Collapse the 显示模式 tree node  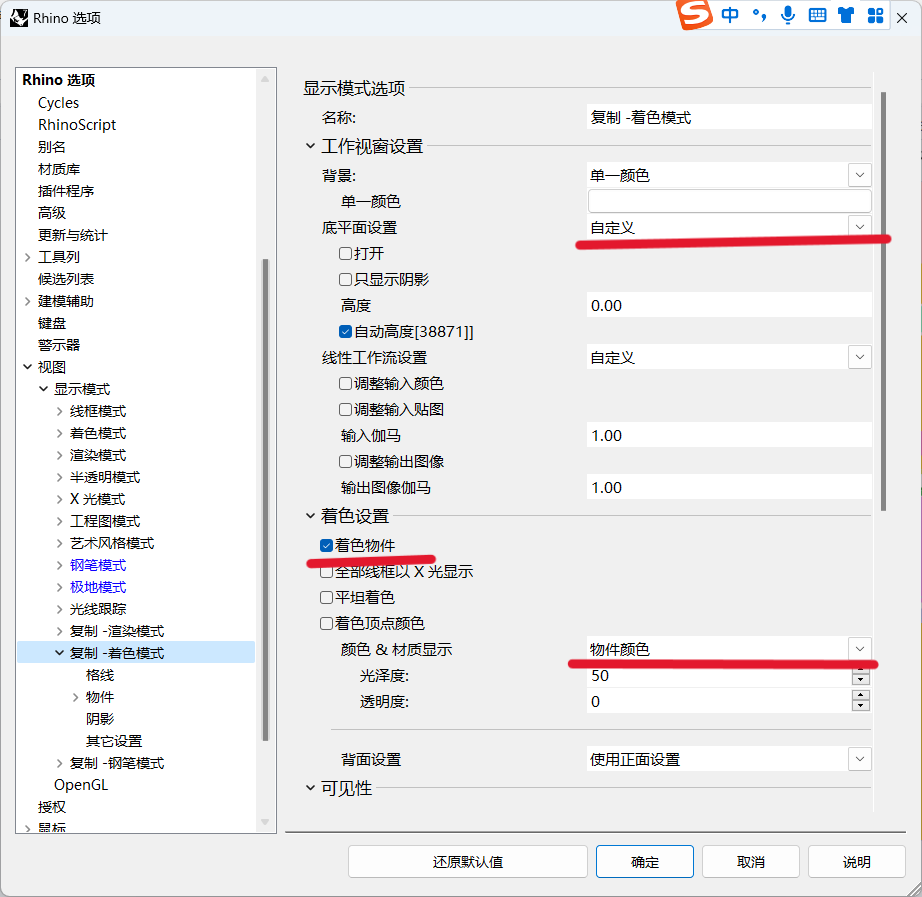coord(44,389)
